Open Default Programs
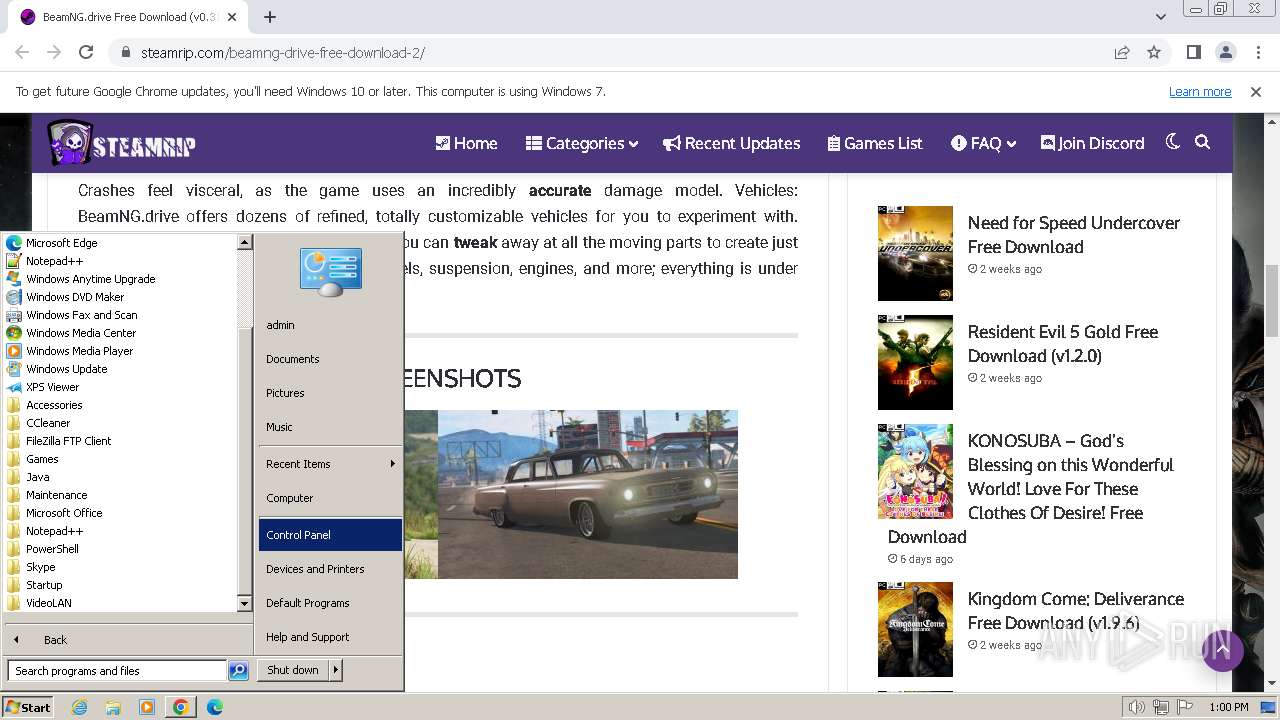The width and height of the screenshot is (1280, 720). pyautogui.click(x=307, y=603)
